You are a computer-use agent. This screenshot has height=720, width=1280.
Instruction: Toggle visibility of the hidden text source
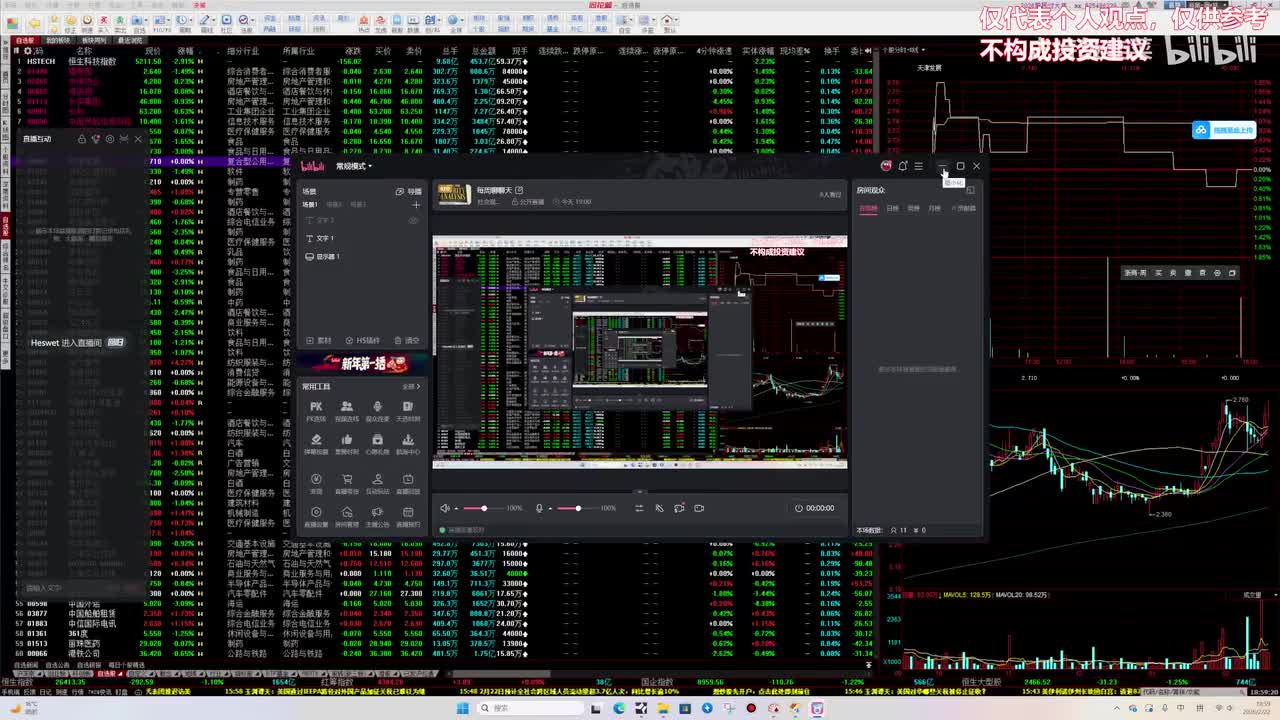click(414, 220)
